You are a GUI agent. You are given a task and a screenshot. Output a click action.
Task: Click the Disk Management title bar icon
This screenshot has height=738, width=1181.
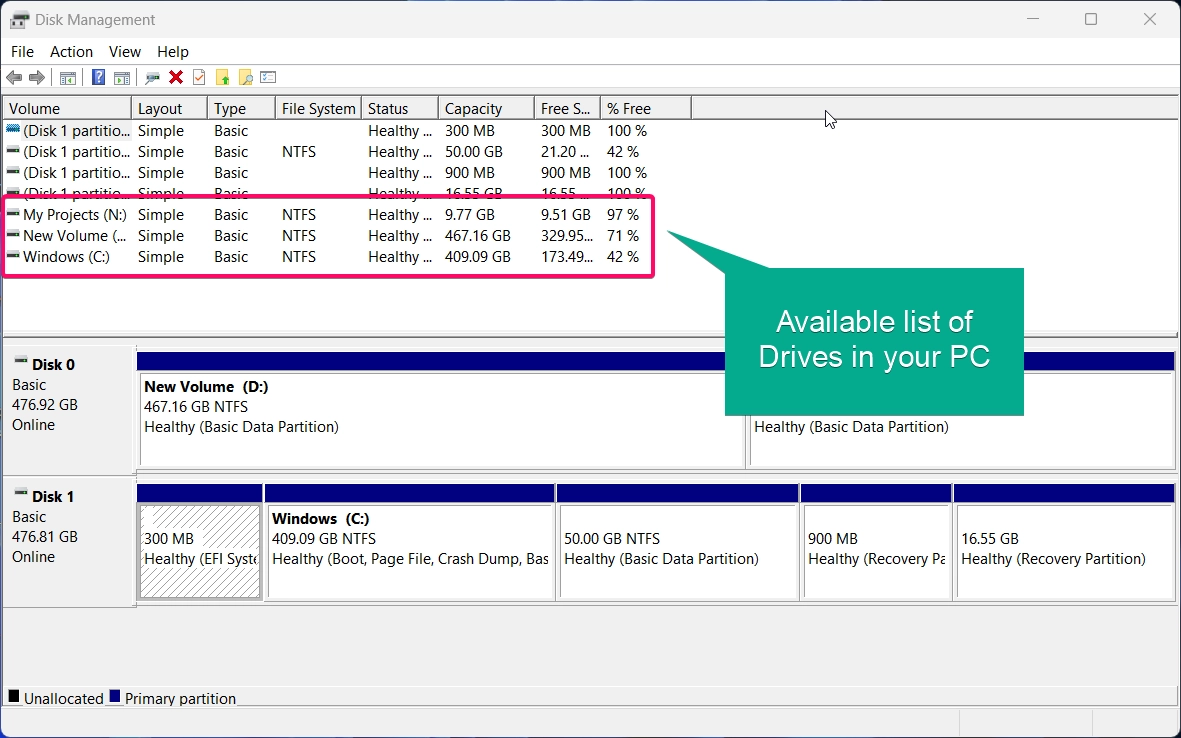click(x=20, y=20)
